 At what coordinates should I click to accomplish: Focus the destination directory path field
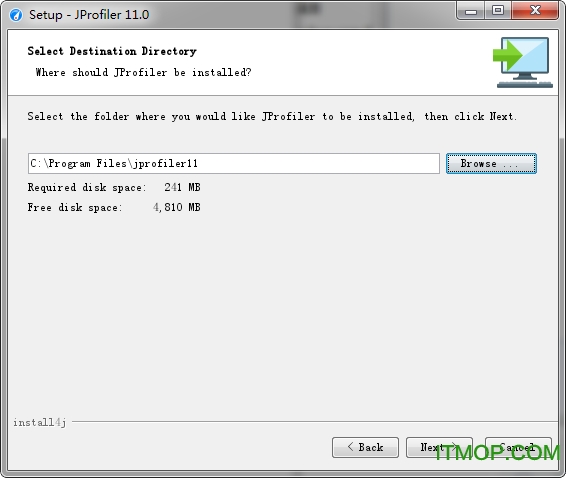point(234,164)
